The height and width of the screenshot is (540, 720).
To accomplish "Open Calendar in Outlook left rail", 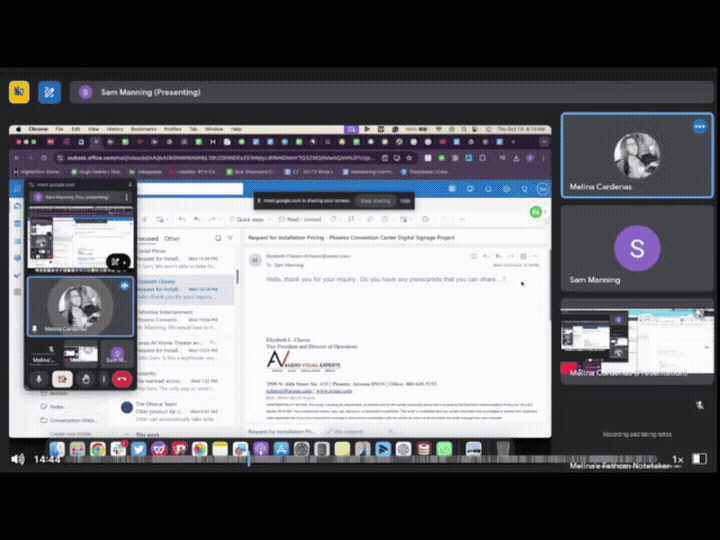I will [x=17, y=224].
